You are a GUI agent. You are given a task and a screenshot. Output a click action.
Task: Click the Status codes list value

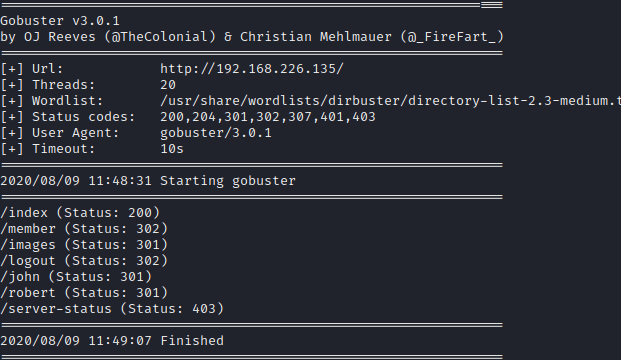click(268, 117)
